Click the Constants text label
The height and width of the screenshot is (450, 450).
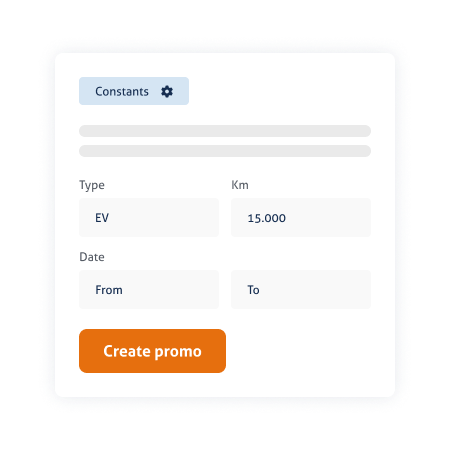pyautogui.click(x=122, y=91)
